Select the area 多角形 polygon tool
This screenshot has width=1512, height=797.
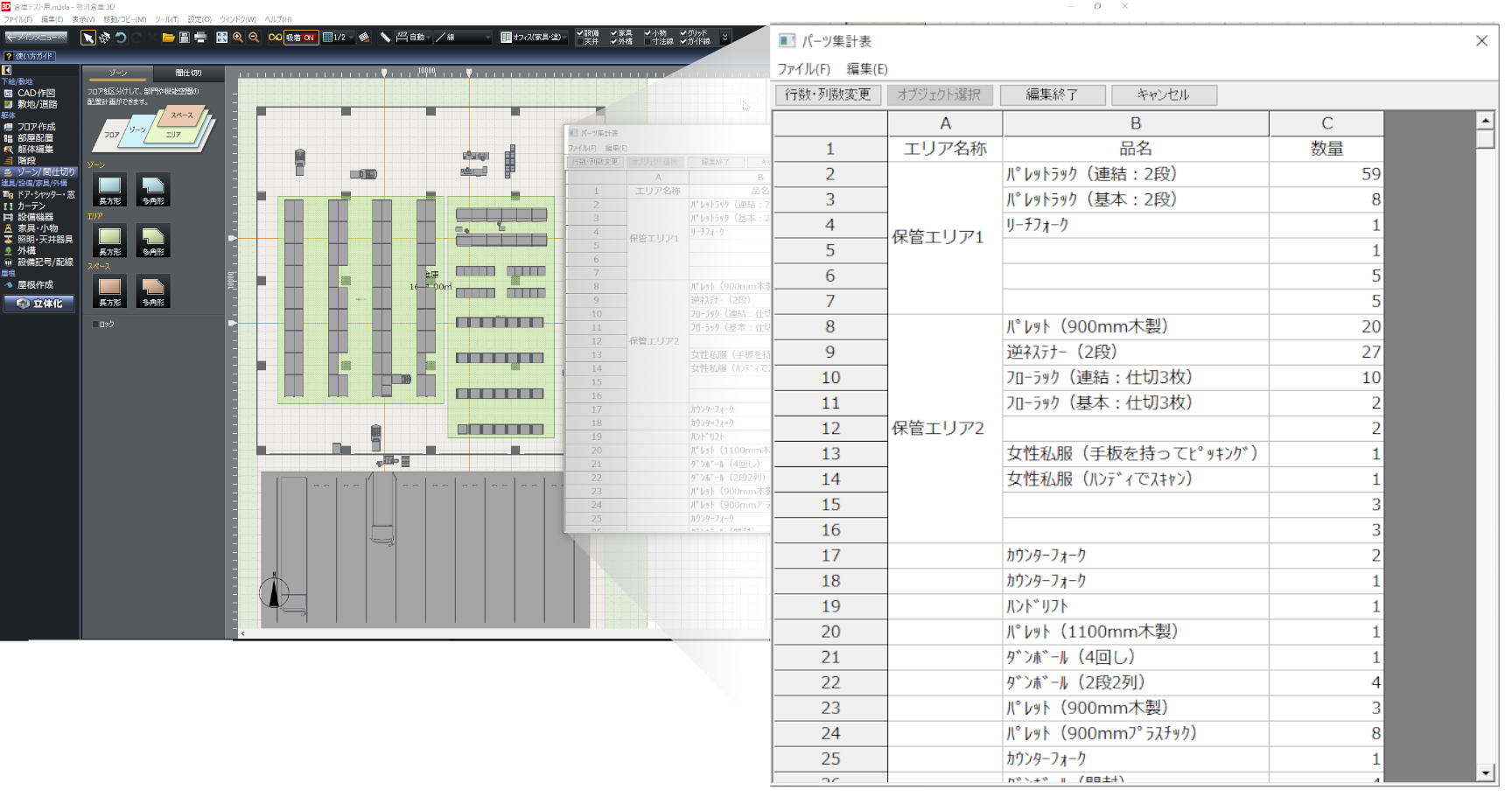coord(152,240)
